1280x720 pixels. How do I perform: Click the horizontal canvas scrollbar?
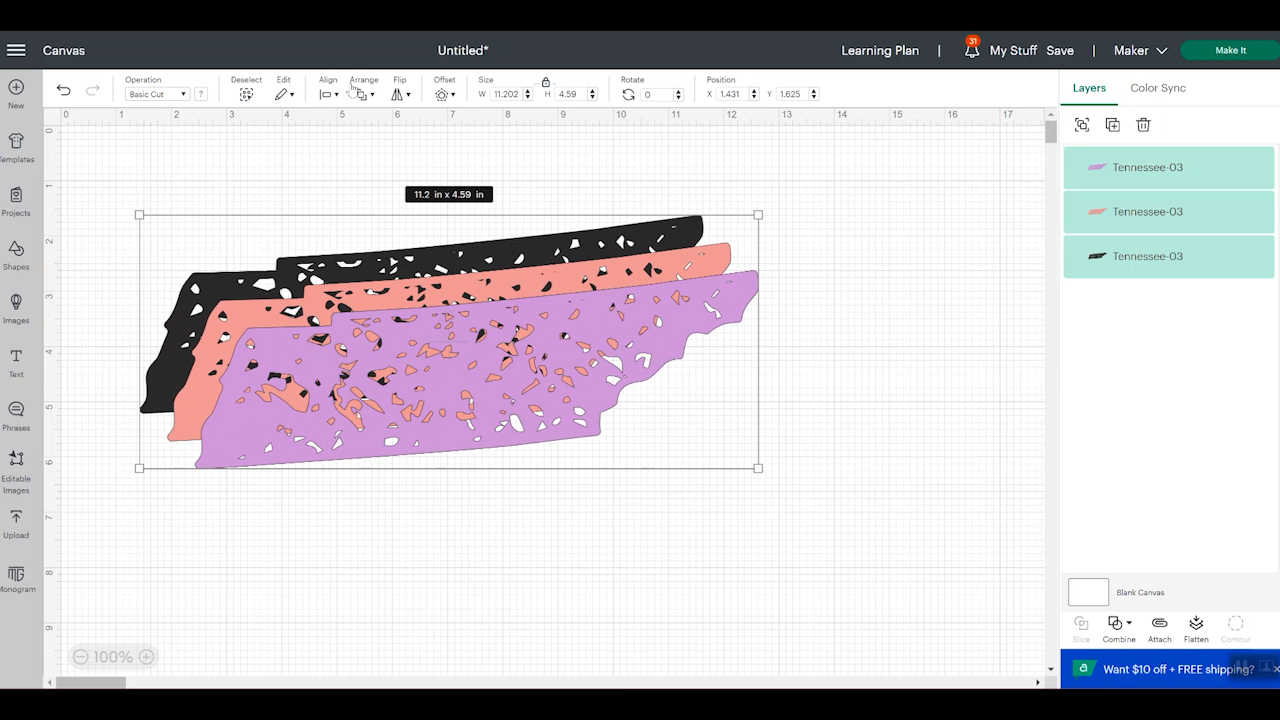pos(91,683)
